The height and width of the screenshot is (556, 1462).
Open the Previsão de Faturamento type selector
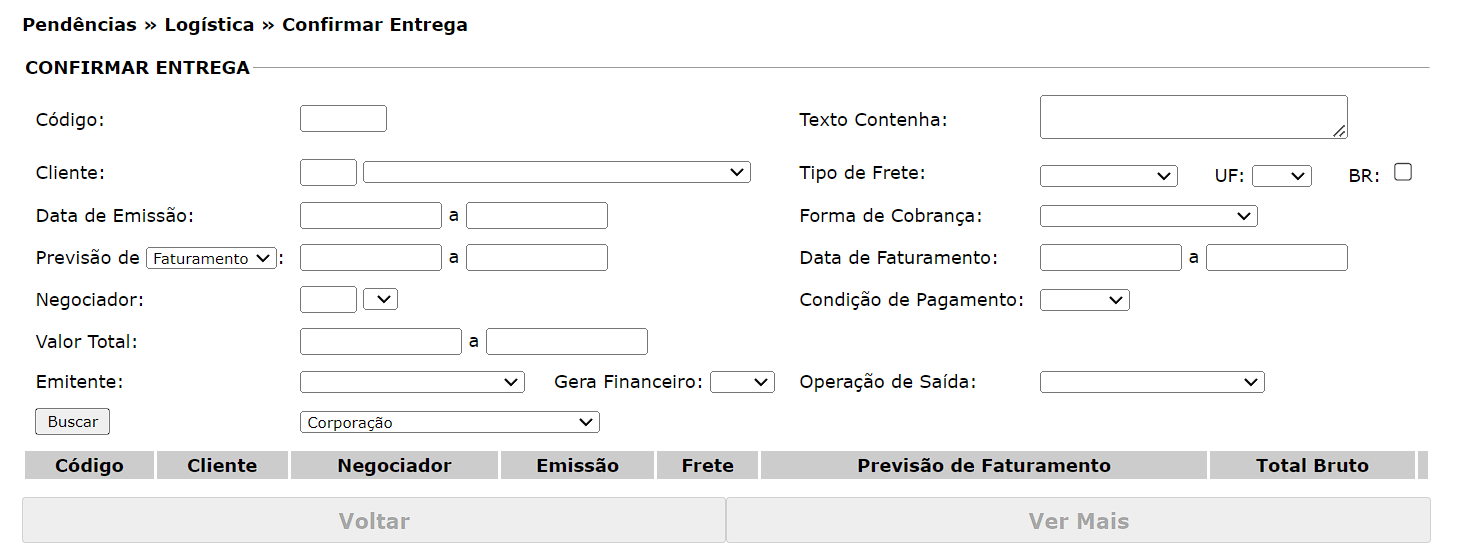click(x=211, y=258)
